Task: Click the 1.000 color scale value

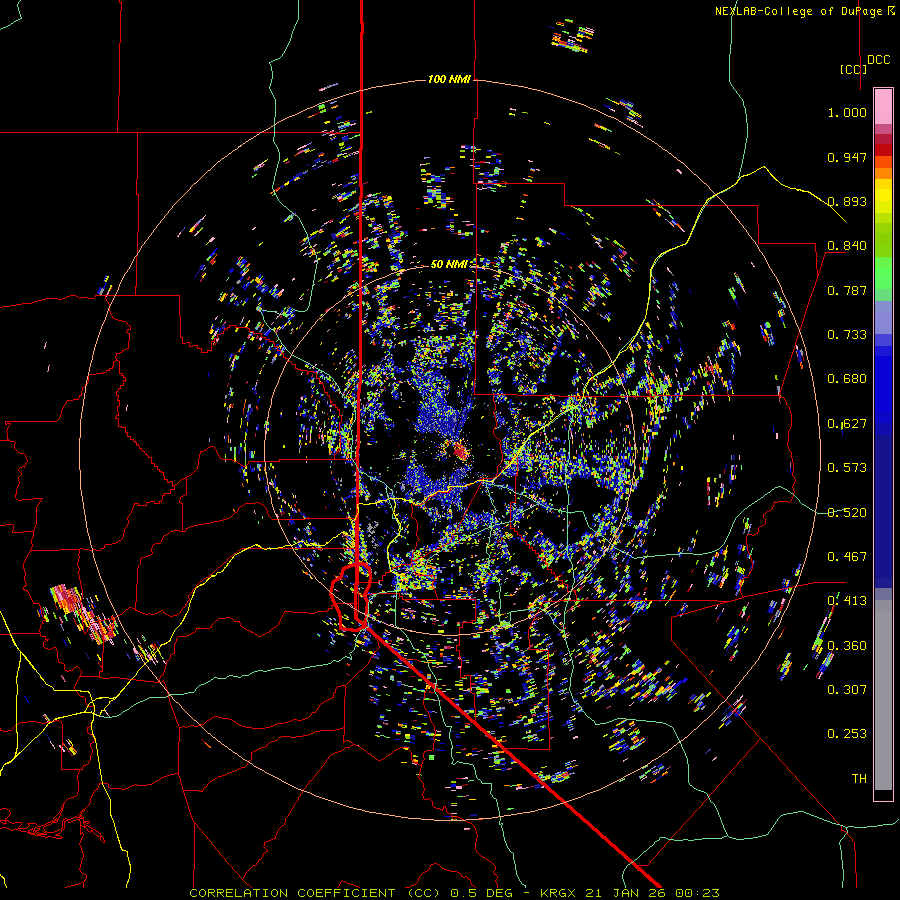Action: [x=847, y=112]
